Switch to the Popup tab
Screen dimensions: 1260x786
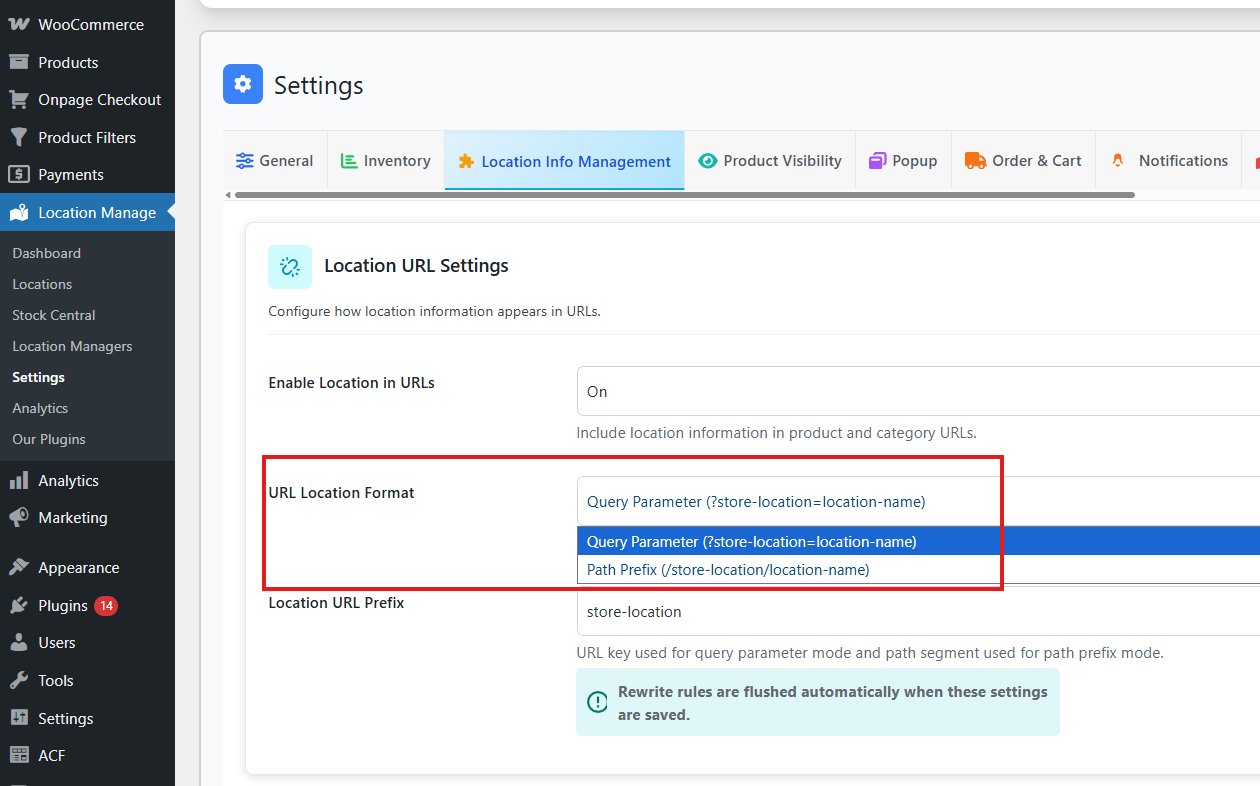pos(903,160)
